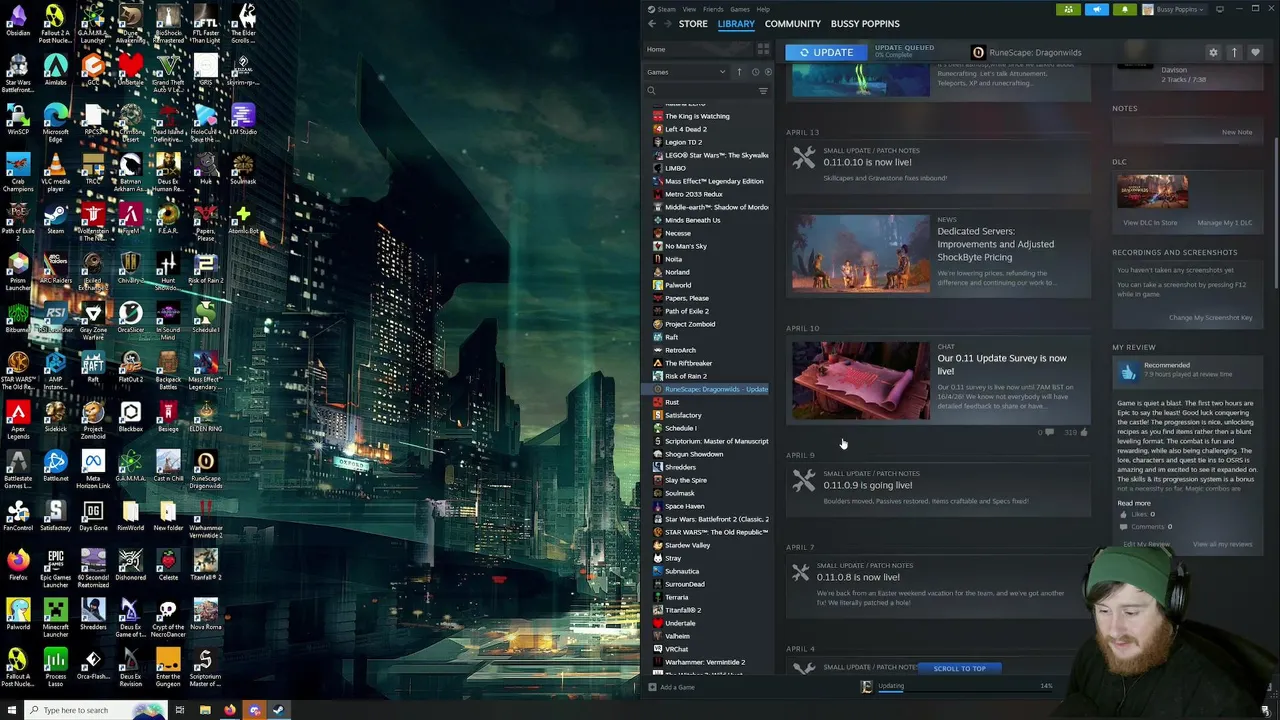Launch Microsoft Edge desktop shortcut
Viewport: 1280px width, 720px height.
click(55, 122)
